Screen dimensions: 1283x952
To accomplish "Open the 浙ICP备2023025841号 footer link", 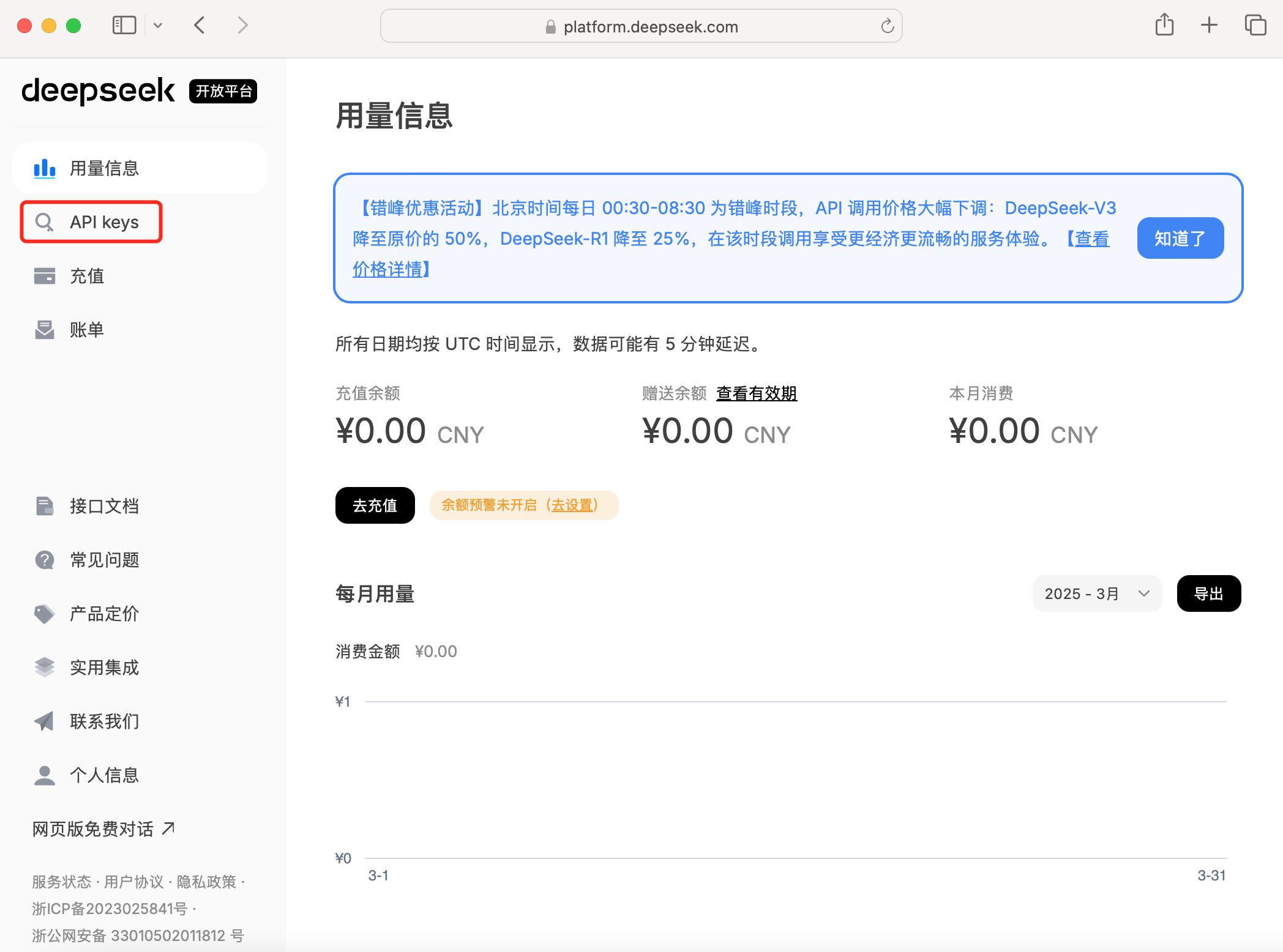I will point(110,909).
